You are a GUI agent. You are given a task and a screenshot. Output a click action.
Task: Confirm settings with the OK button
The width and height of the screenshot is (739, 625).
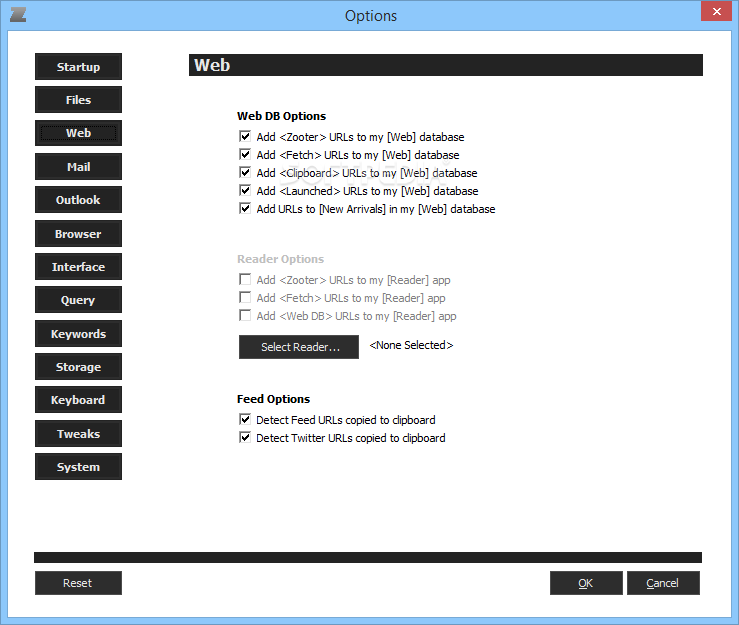pyautogui.click(x=586, y=583)
